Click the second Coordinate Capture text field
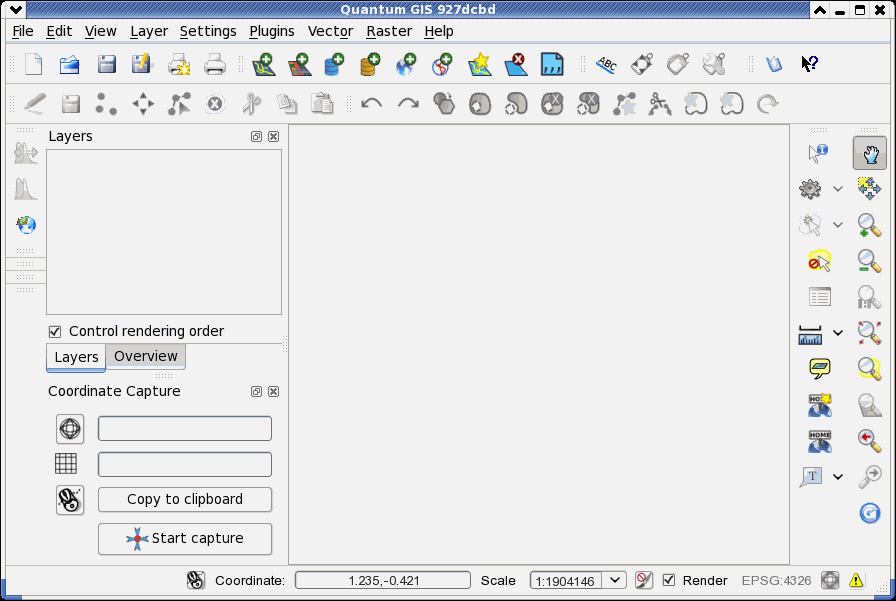 point(185,464)
